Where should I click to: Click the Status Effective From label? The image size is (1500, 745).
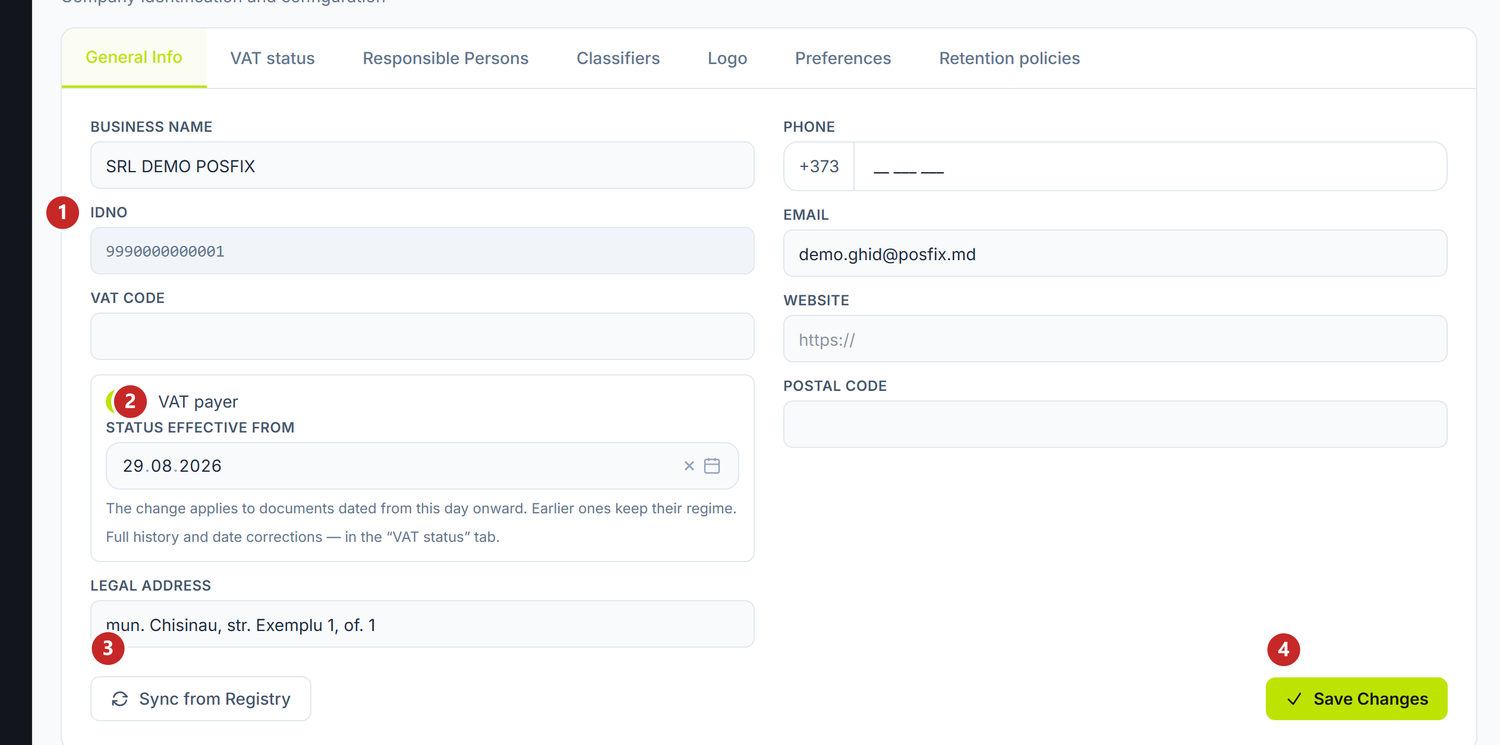pyautogui.click(x=200, y=428)
